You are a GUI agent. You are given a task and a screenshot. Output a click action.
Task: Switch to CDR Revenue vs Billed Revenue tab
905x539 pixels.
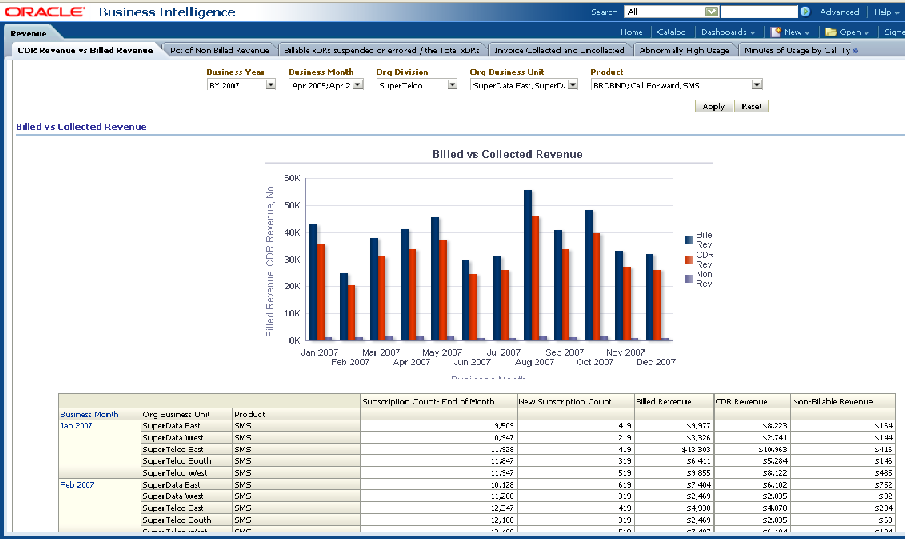[85, 50]
